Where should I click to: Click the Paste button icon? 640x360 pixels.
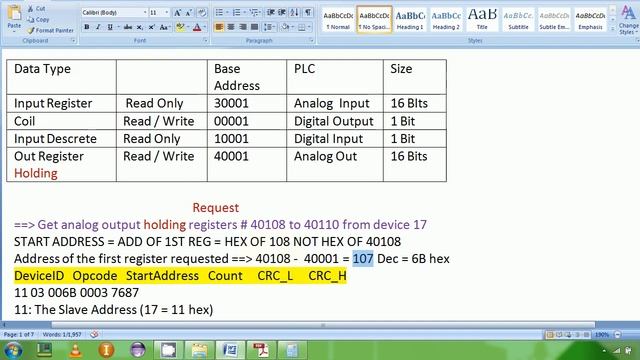pyautogui.click(x=14, y=13)
